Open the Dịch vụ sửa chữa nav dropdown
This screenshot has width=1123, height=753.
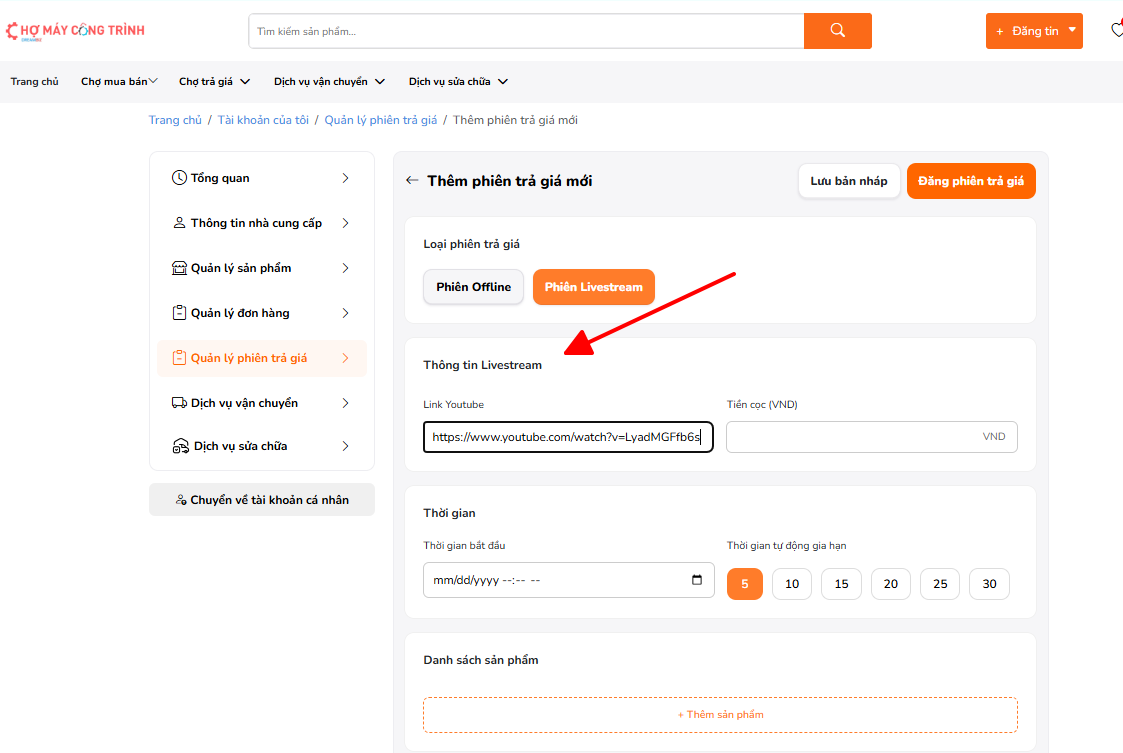458,82
